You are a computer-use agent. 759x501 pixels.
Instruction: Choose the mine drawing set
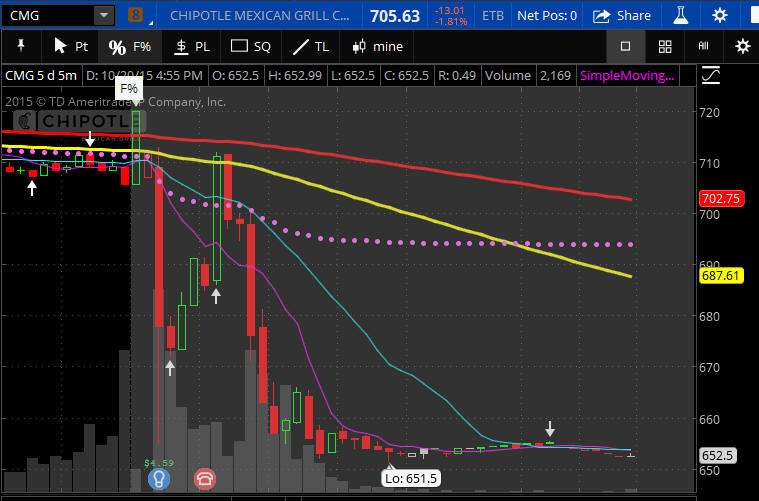pos(378,46)
